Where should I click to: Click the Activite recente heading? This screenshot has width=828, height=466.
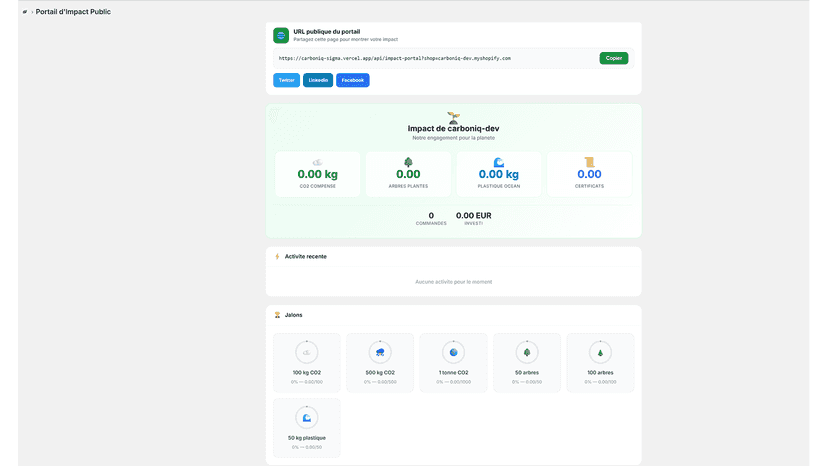pos(306,257)
